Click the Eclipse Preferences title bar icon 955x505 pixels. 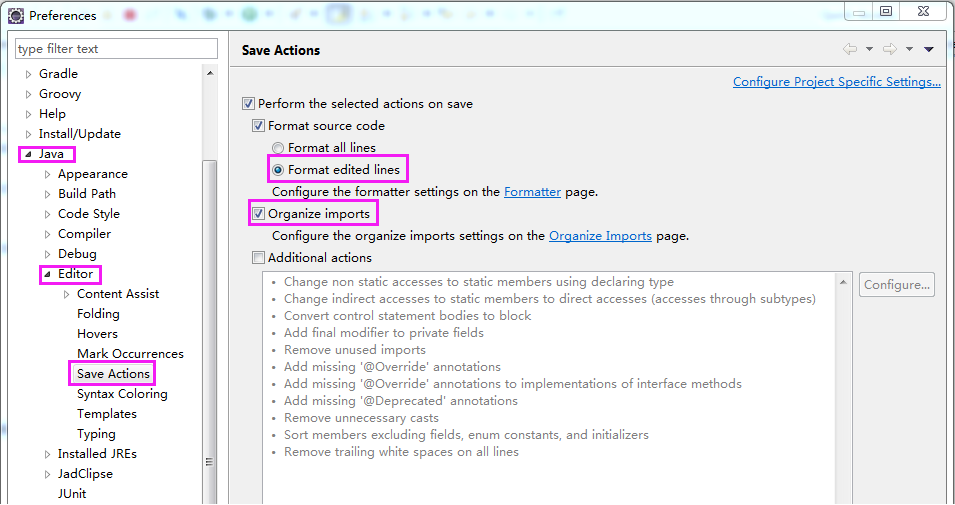[x=15, y=15]
